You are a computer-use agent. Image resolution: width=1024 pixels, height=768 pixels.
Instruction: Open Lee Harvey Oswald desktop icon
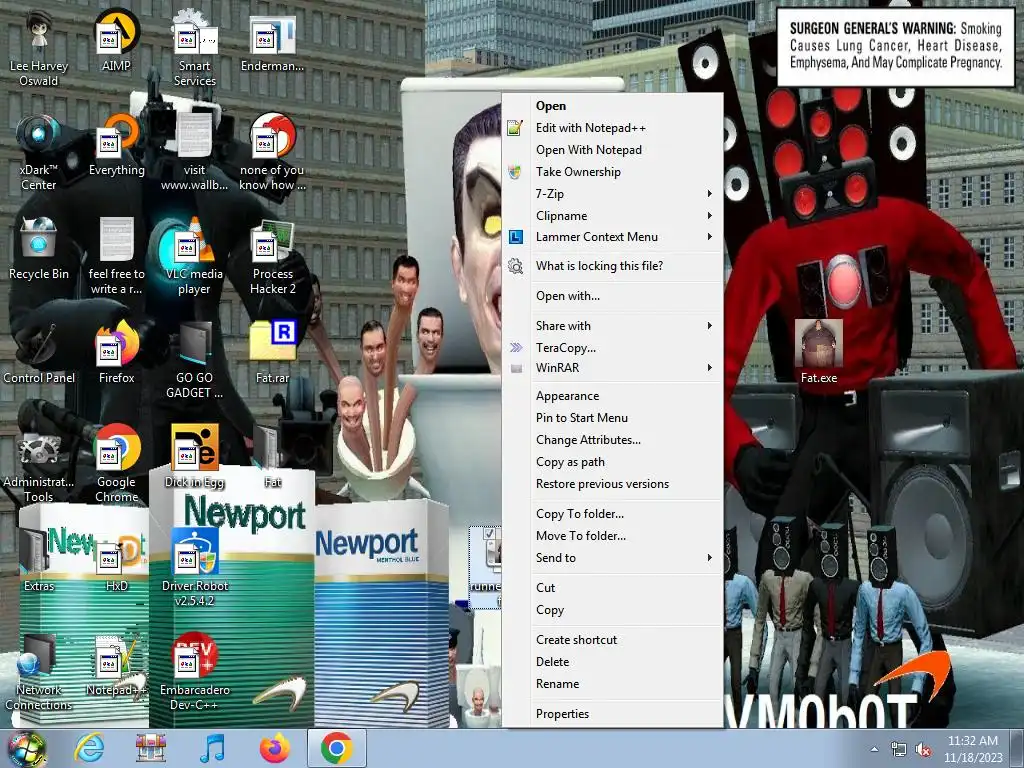(x=39, y=50)
